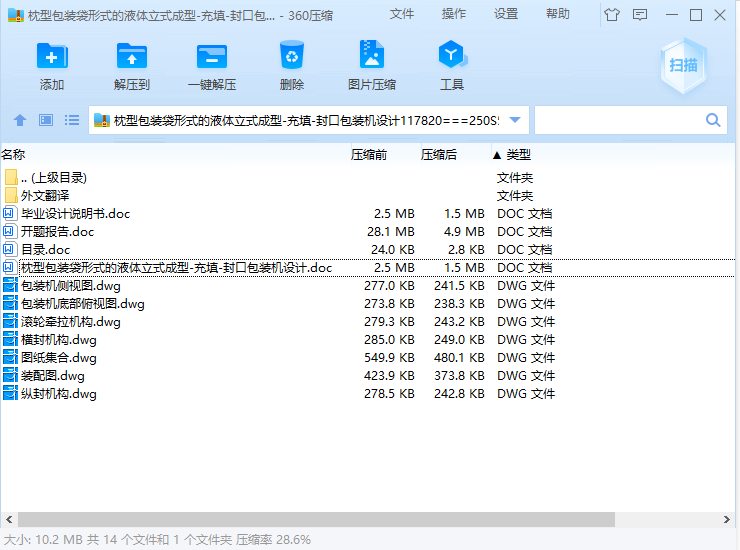Click DWG 文件 type of 纵封机构.dwg

tap(526, 394)
